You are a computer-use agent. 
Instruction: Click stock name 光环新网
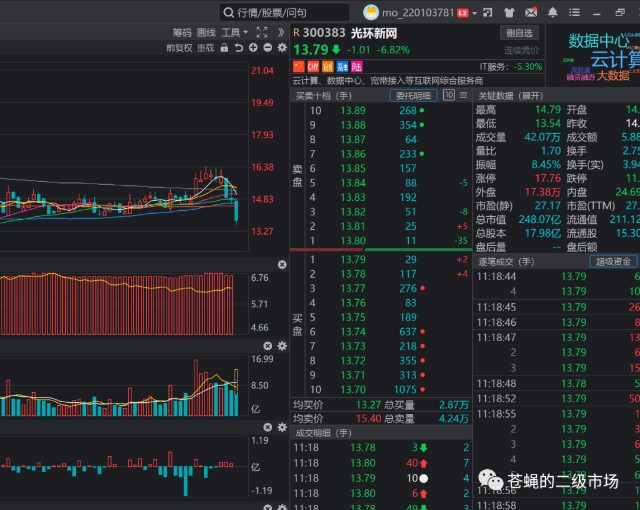tap(374, 33)
